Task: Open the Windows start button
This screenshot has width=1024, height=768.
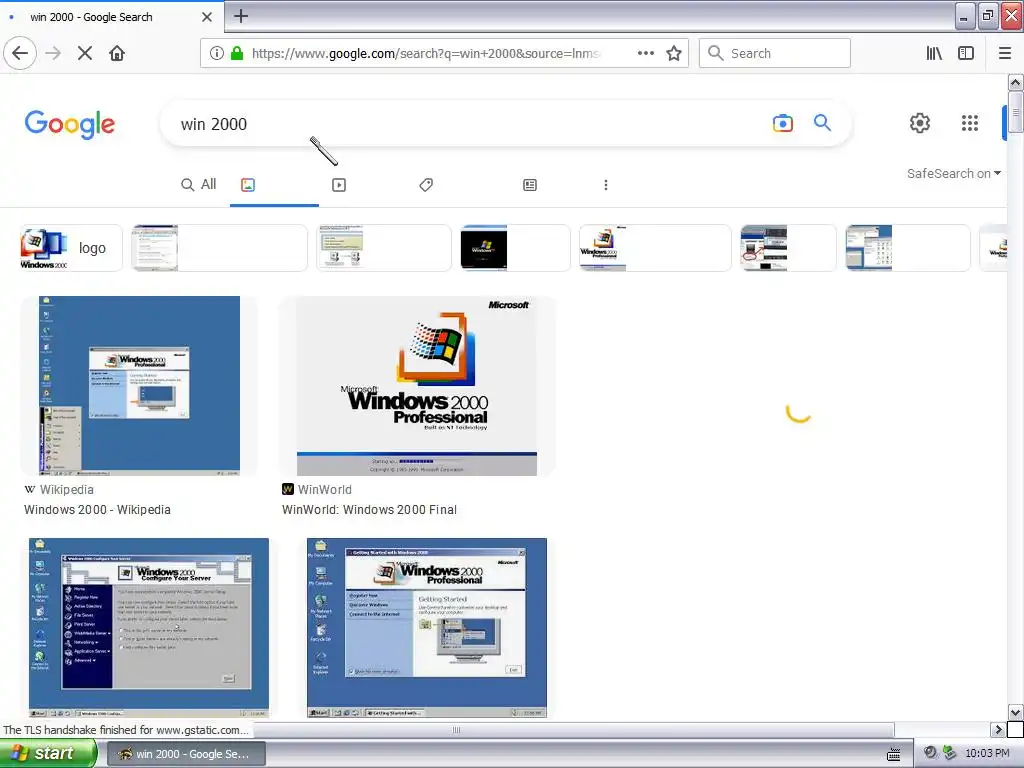Action: coord(48,753)
